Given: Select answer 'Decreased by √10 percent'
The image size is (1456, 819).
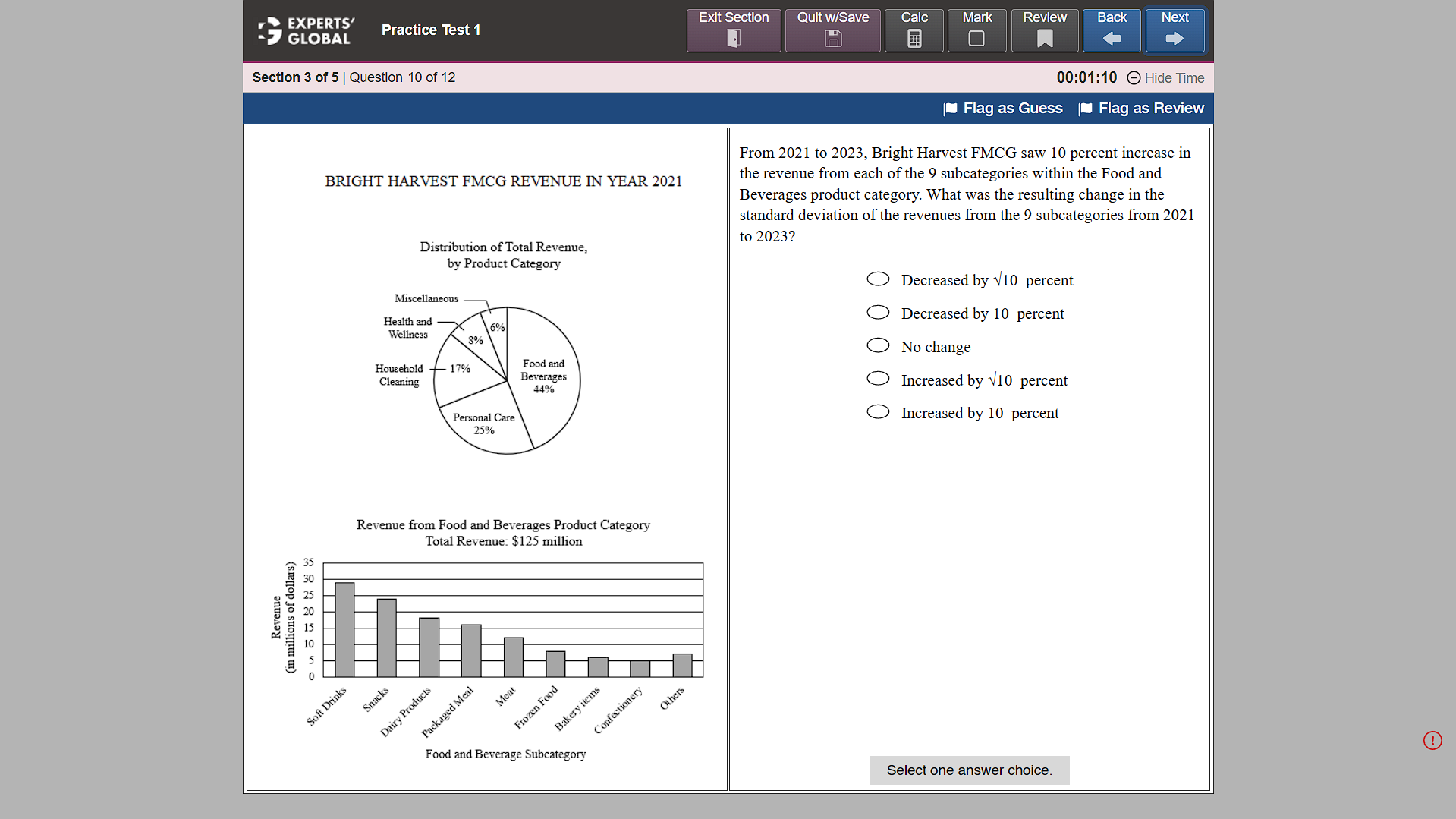Looking at the screenshot, I should click(878, 279).
